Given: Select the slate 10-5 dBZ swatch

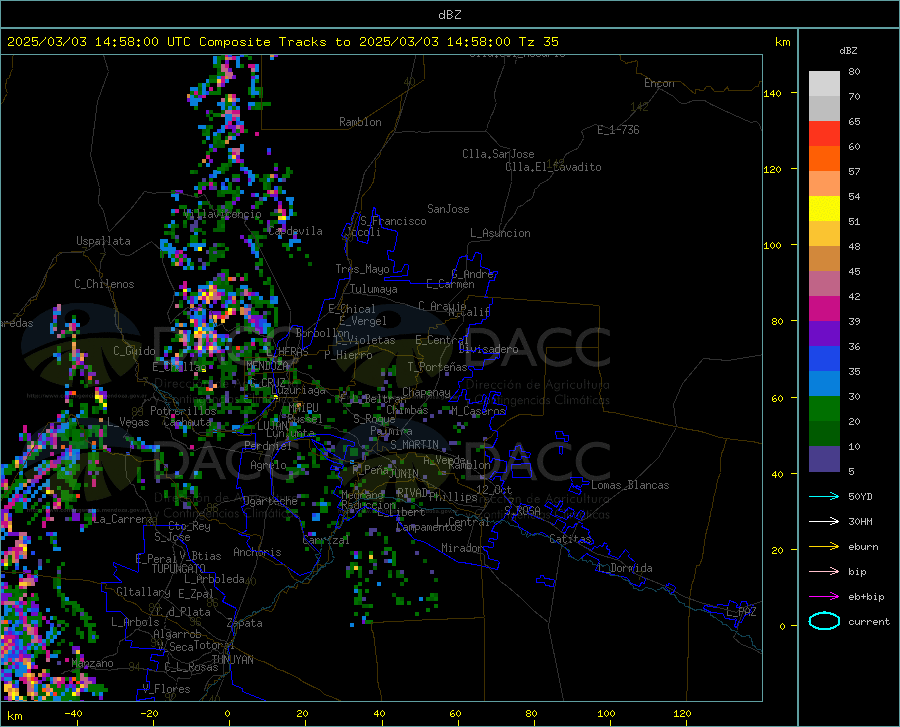Looking at the screenshot, I should (824, 459).
